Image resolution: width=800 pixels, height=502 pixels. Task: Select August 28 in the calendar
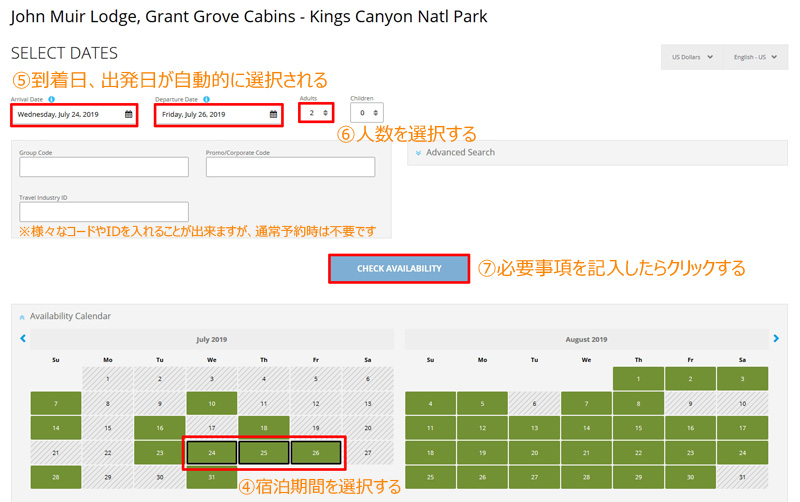pyautogui.click(x=587, y=477)
